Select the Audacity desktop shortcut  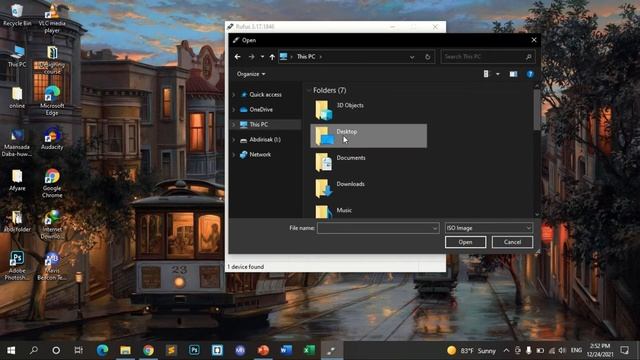coord(52,139)
